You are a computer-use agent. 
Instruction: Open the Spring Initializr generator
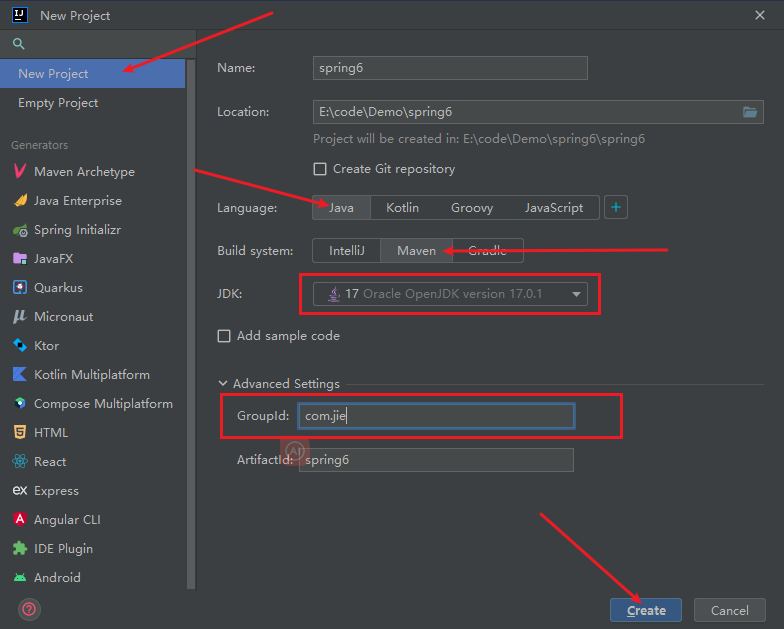pos(92,230)
